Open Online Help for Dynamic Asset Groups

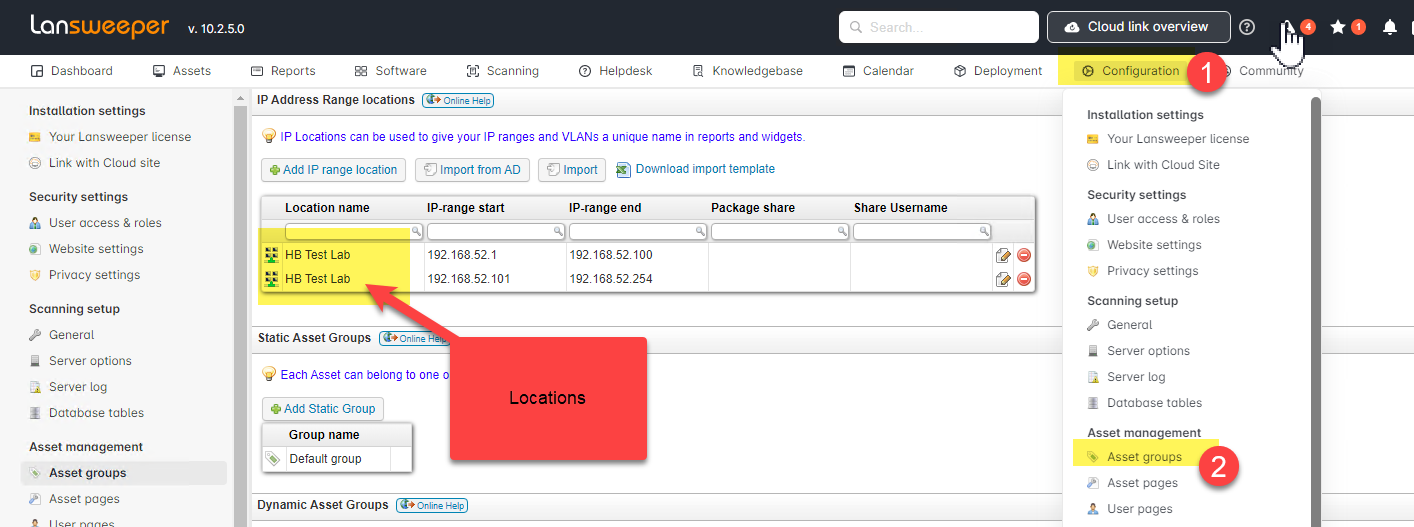click(x=432, y=505)
